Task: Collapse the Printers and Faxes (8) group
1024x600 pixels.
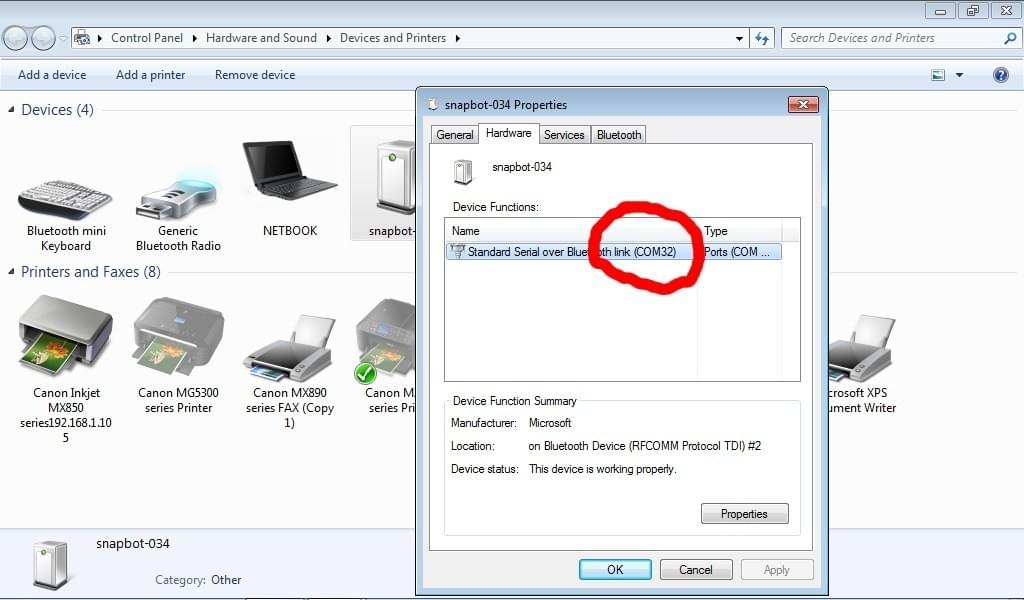Action: (x=11, y=271)
